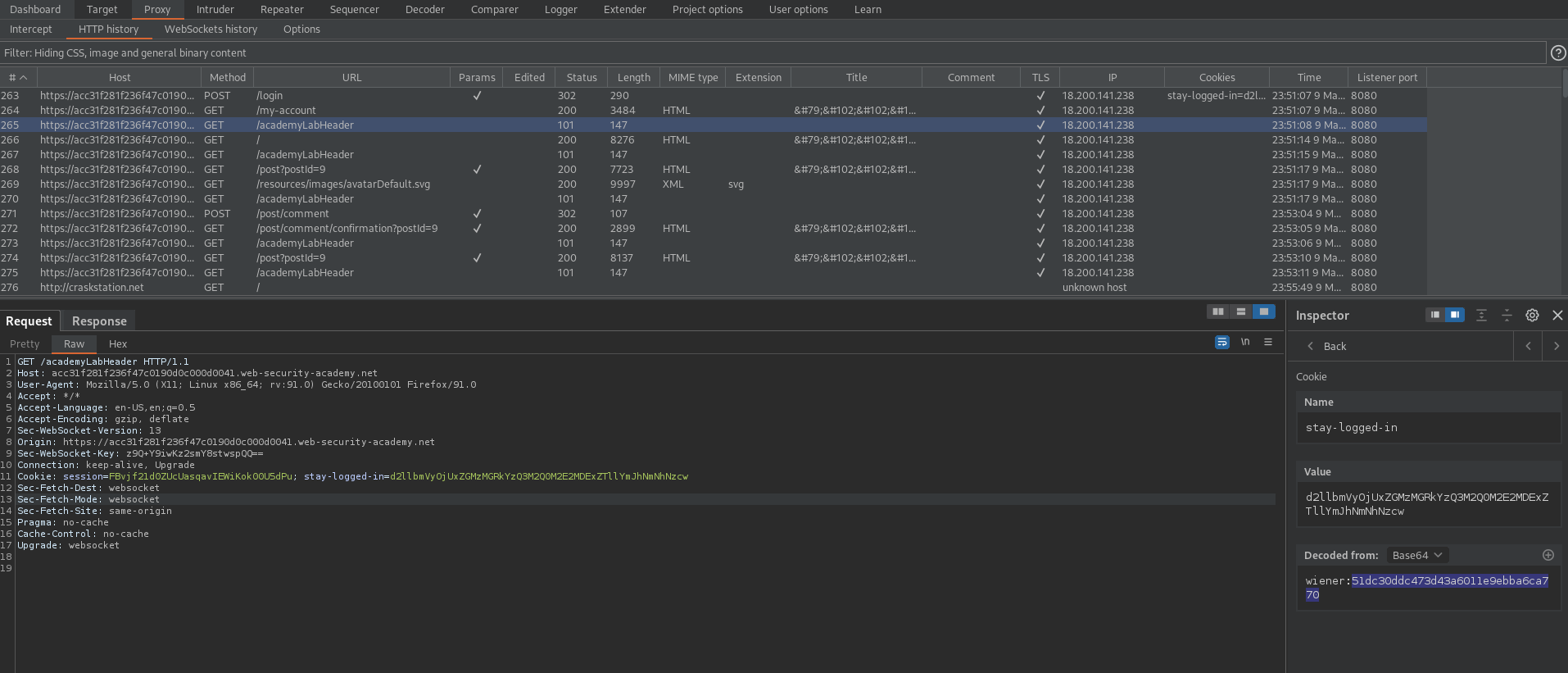
Task: Sort history by Listener port column
Action: coord(1387,77)
